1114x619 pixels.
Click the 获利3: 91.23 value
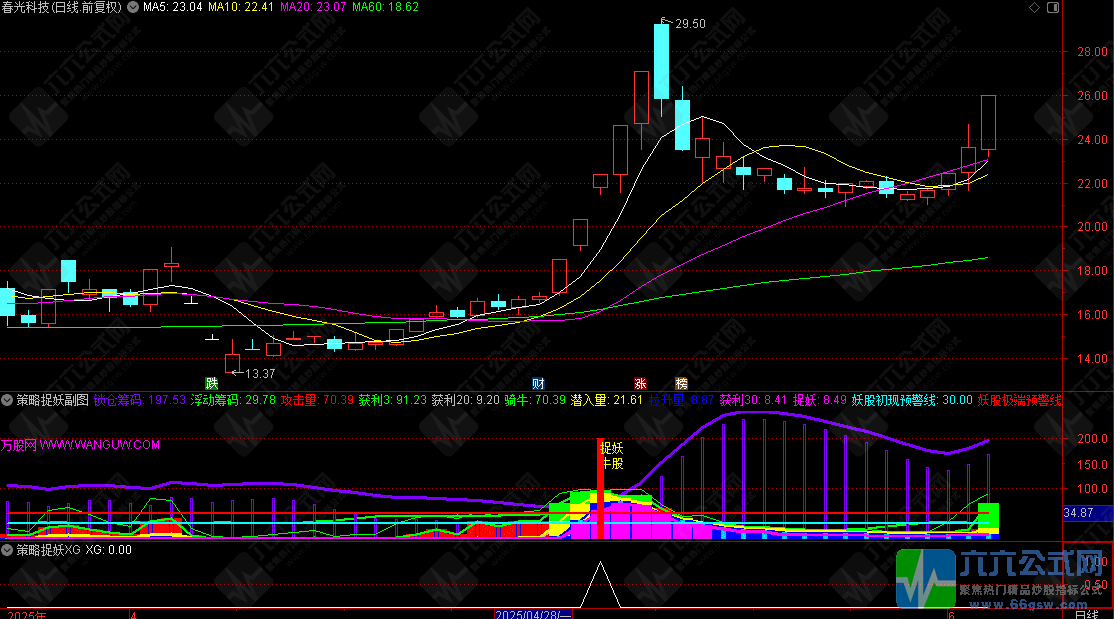[393, 400]
